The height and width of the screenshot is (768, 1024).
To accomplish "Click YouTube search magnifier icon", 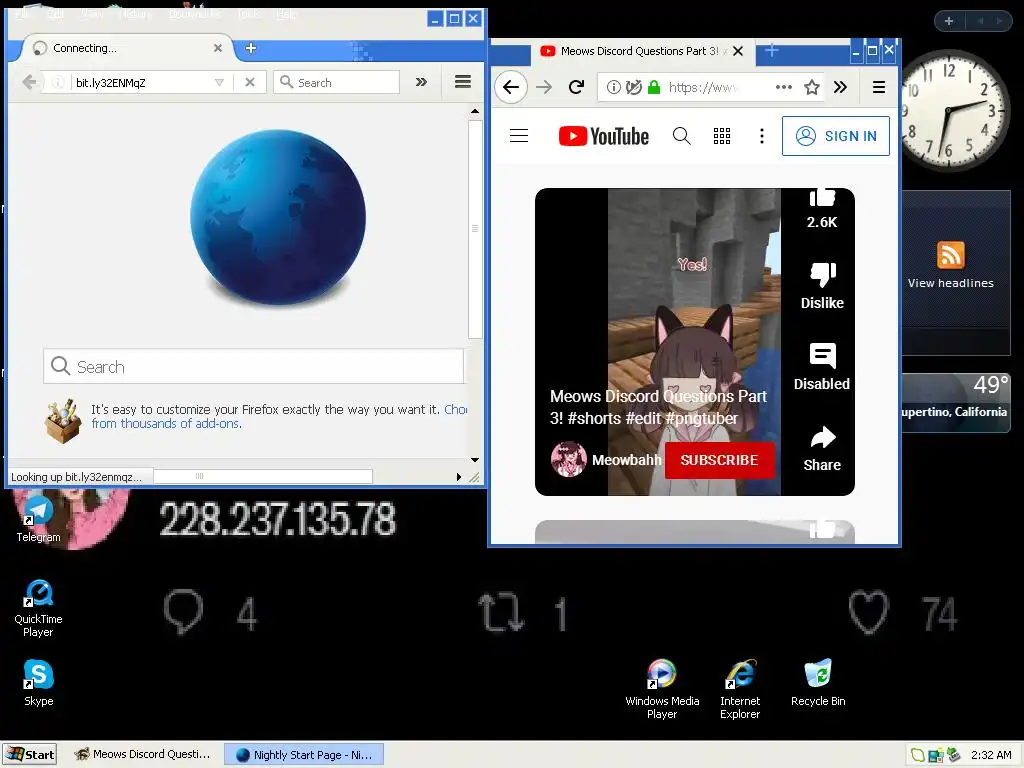I will (x=681, y=136).
